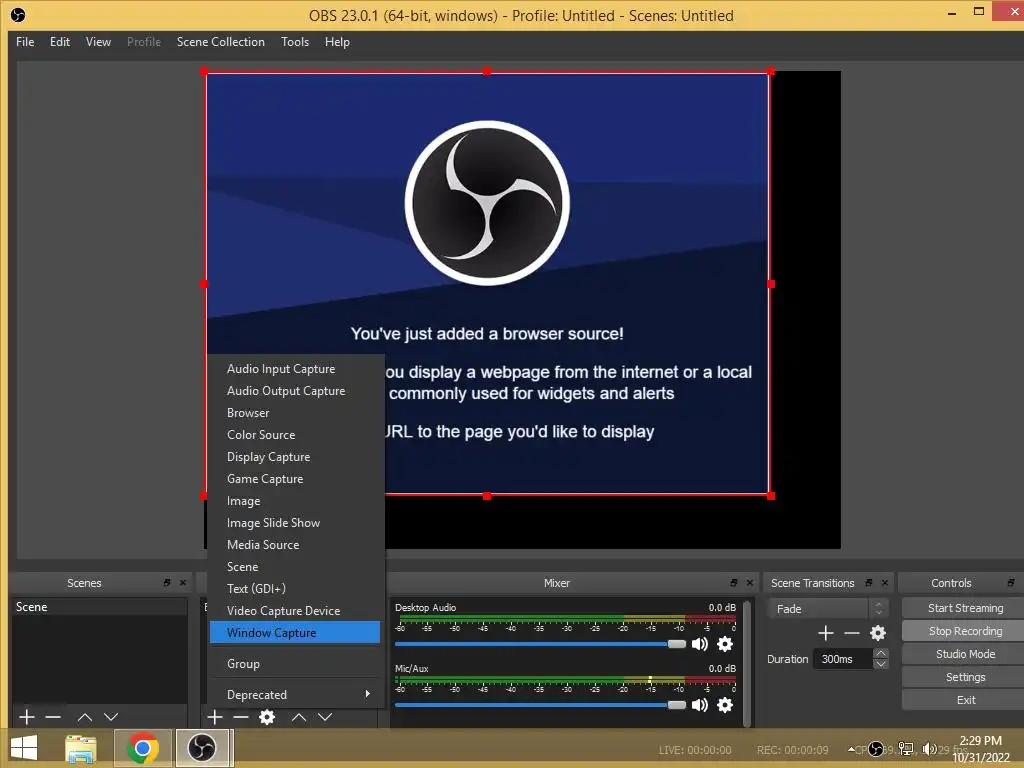The height and width of the screenshot is (768, 1024).
Task: Open the Settings button in Controls
Action: coord(965,677)
